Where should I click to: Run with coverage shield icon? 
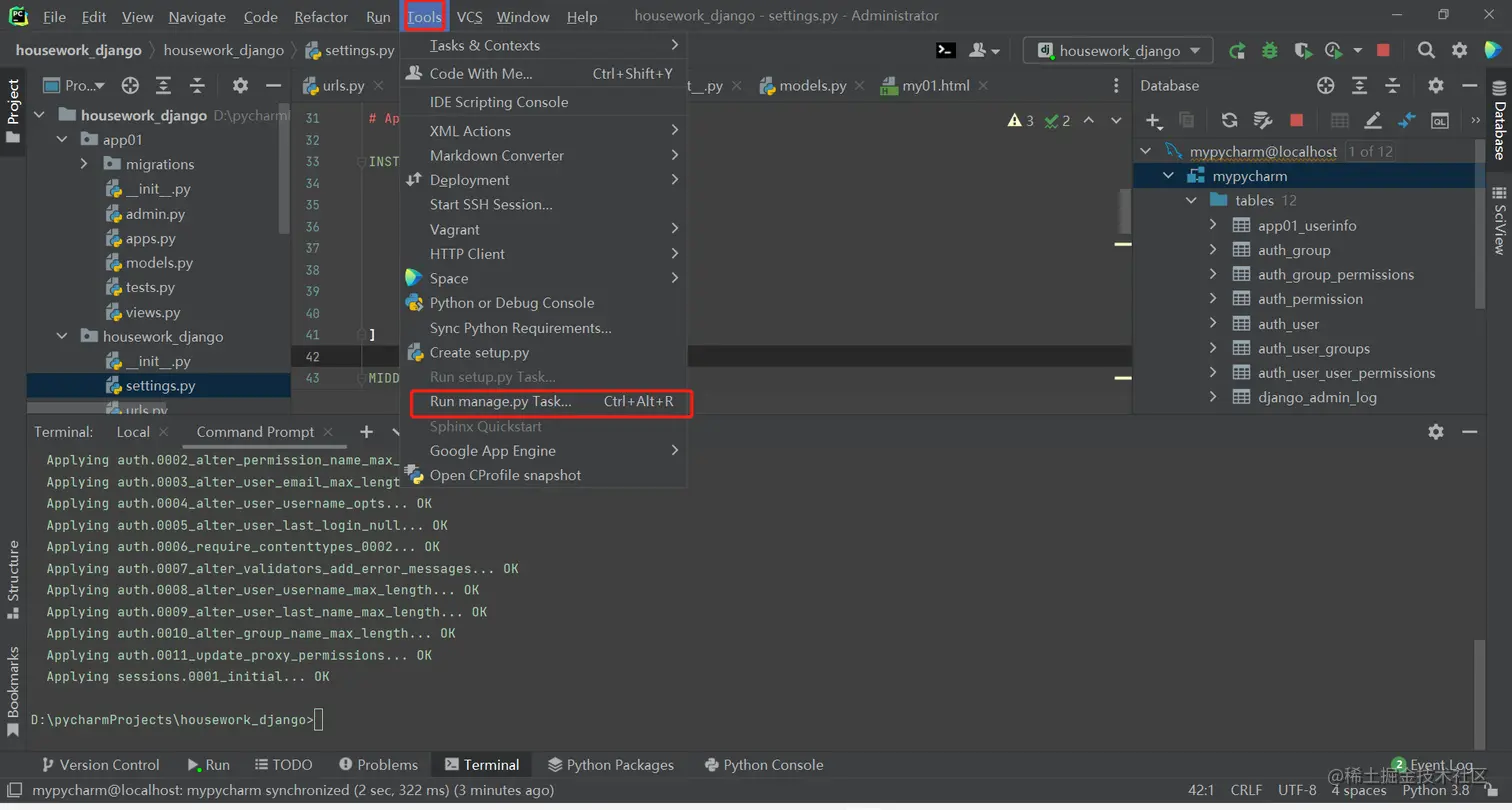click(x=1301, y=50)
